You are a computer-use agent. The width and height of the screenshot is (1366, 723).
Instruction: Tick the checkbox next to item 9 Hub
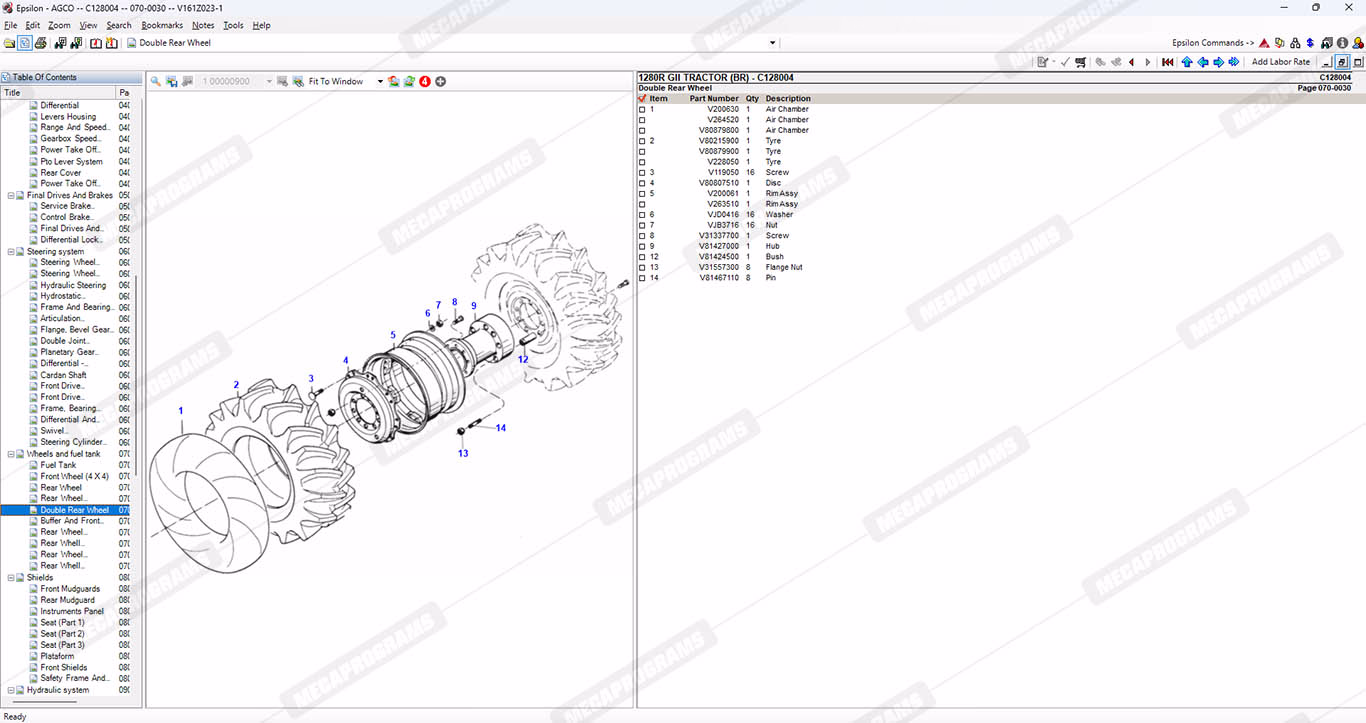tap(642, 247)
